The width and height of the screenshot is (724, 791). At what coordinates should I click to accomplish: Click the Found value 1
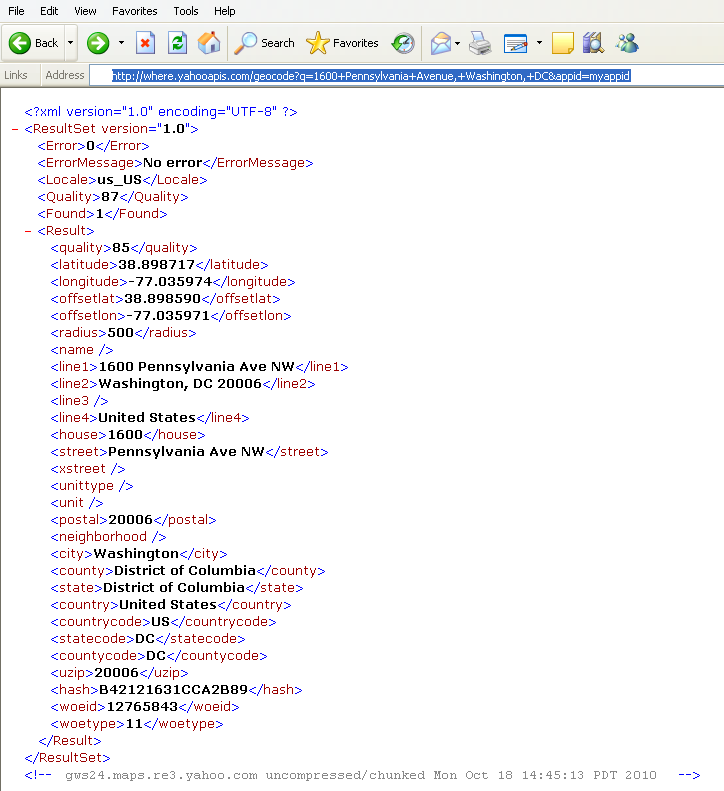[x=99, y=214]
